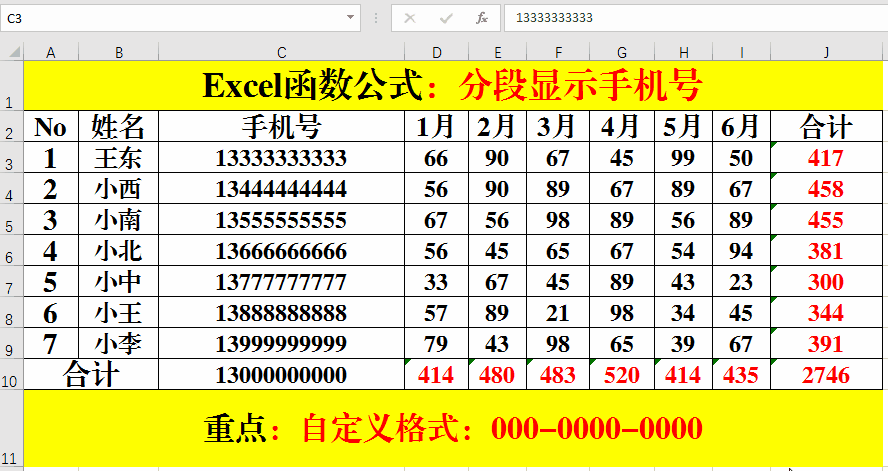
Task: Select row 7 header
Action: (x=11, y=281)
